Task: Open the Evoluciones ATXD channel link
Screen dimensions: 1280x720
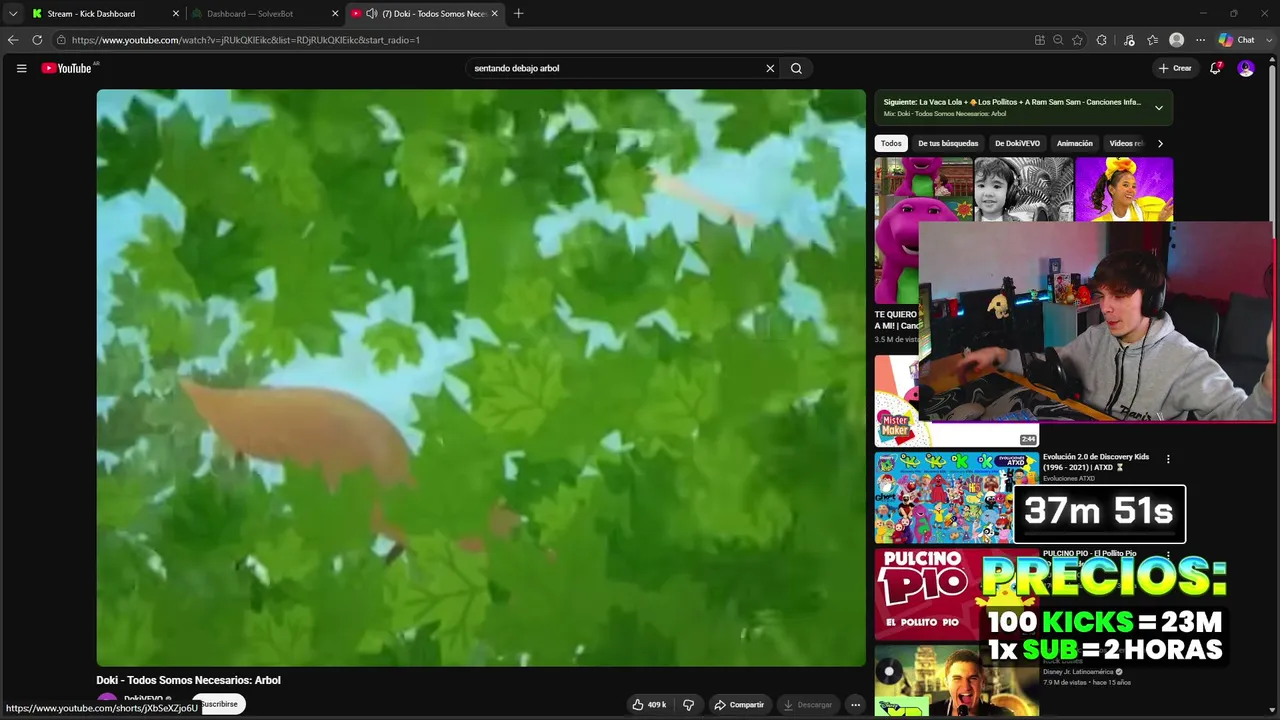Action: click(1069, 479)
